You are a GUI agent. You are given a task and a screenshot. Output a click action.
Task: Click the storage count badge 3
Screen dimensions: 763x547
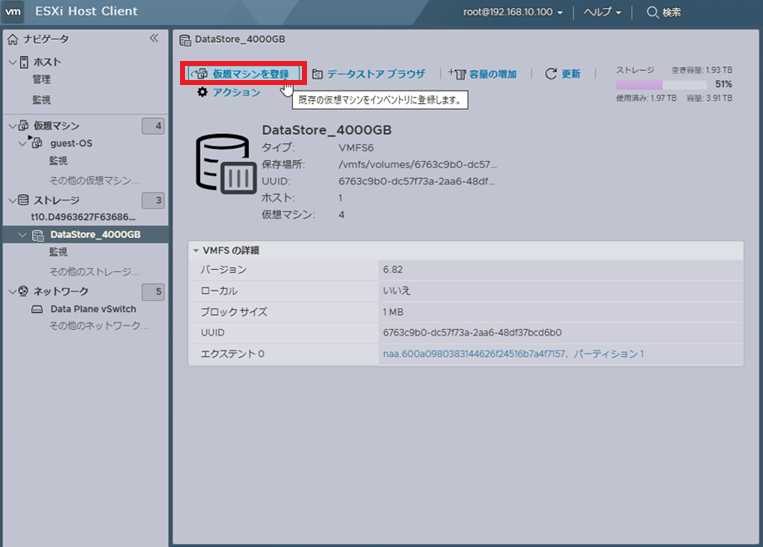point(153,201)
